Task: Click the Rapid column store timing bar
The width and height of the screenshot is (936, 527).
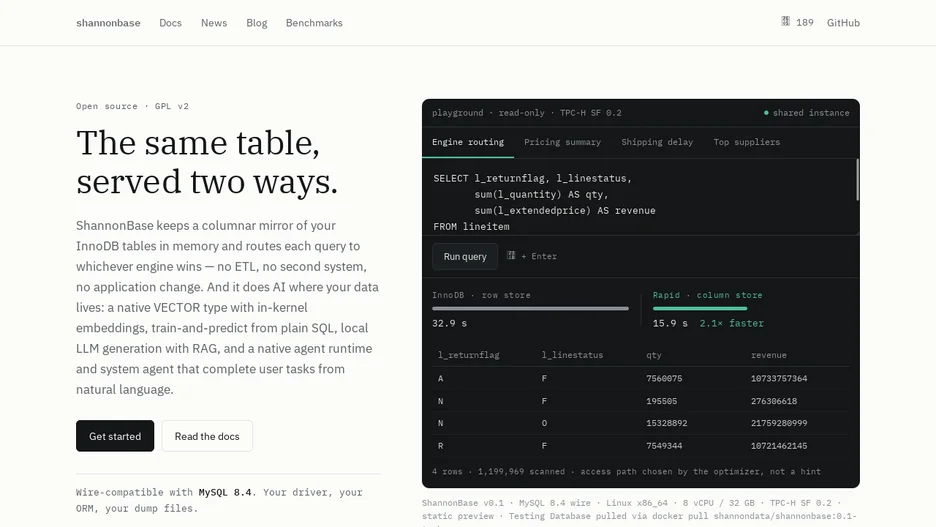Action: [700, 309]
